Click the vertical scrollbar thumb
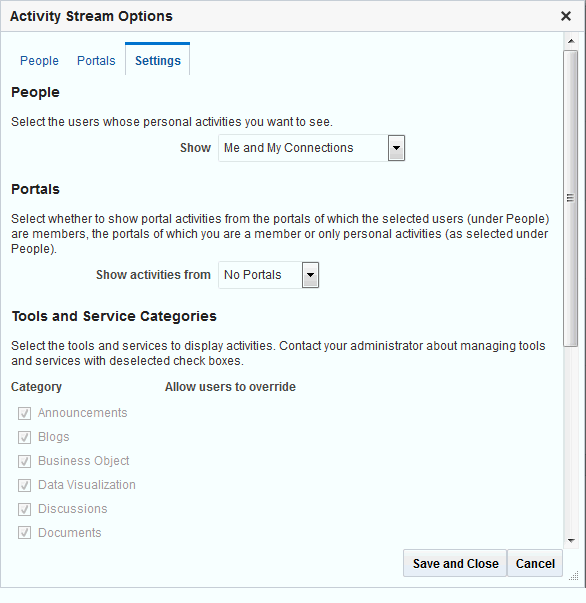Image resolution: width=586 pixels, height=603 pixels. (571, 198)
